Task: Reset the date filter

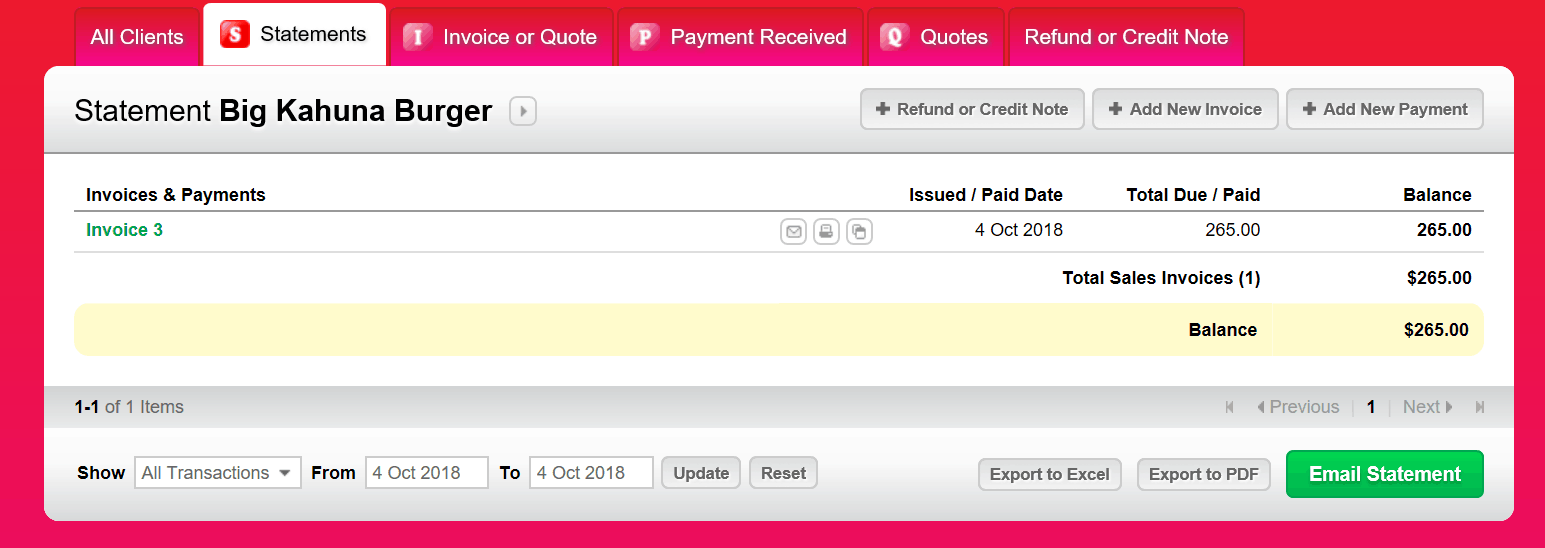Action: coord(783,473)
